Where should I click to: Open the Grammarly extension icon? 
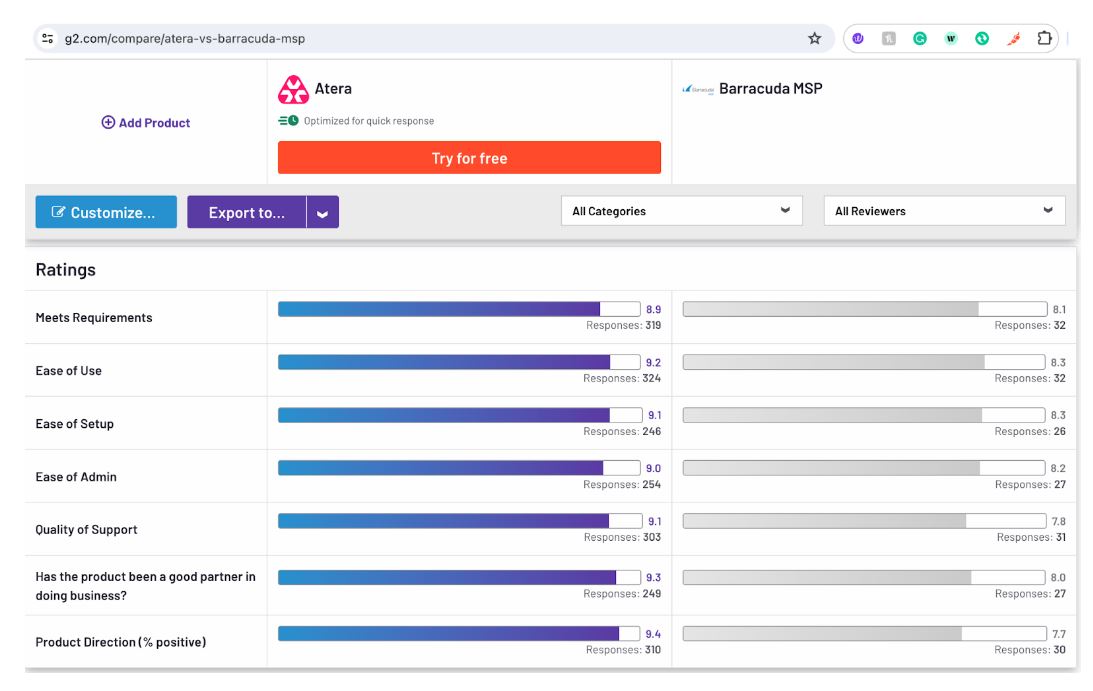tap(920, 38)
